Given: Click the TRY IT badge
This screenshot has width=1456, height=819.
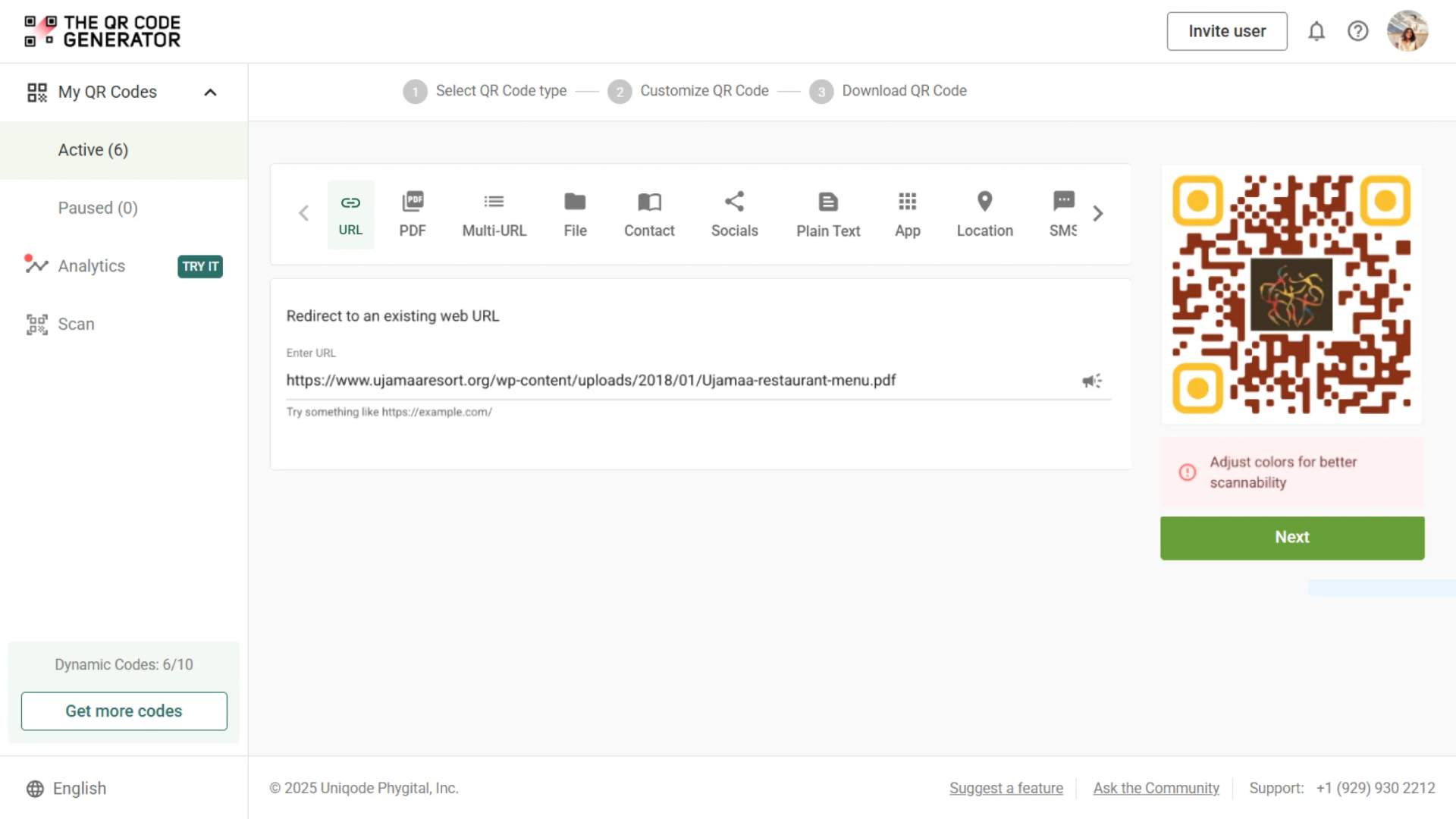Looking at the screenshot, I should (x=200, y=266).
